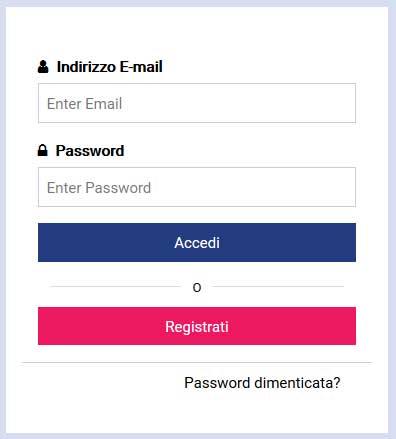396x439 pixels.
Task: Click the divider line left of the 'o'
Action: point(116,286)
